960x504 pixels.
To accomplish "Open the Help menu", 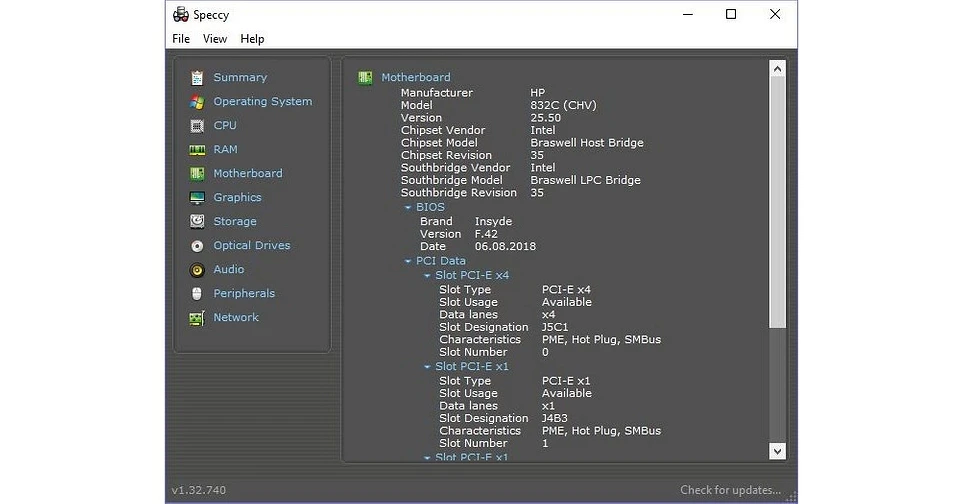I will pyautogui.click(x=252, y=39).
